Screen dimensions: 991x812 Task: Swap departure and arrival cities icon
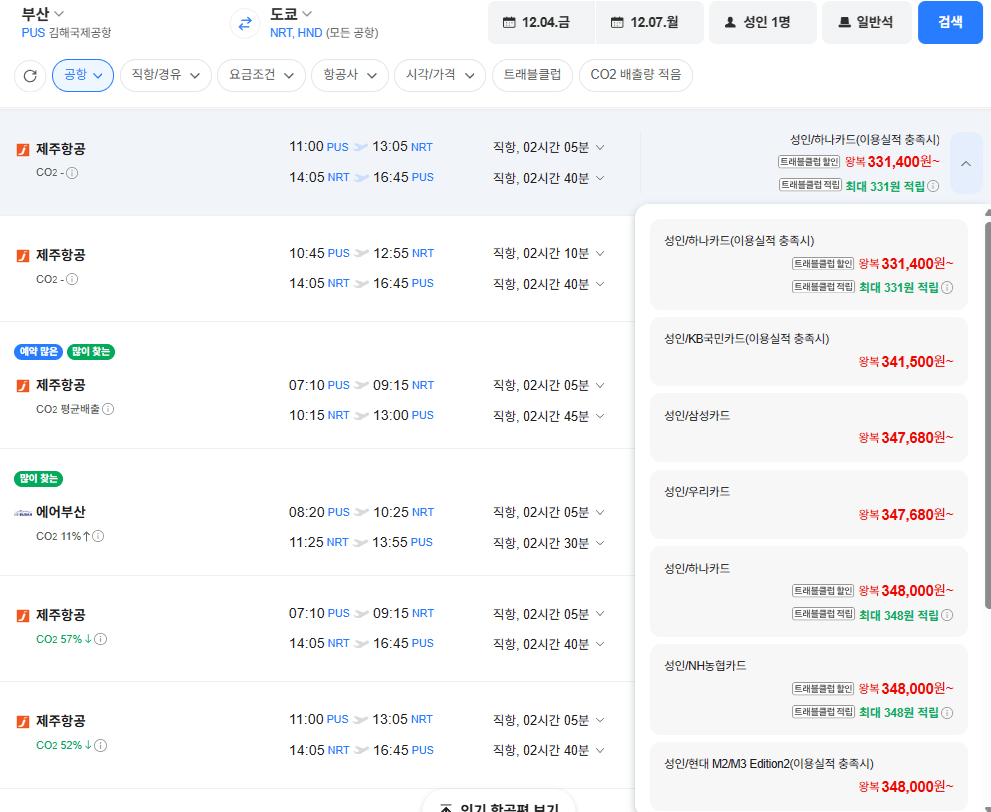(245, 23)
